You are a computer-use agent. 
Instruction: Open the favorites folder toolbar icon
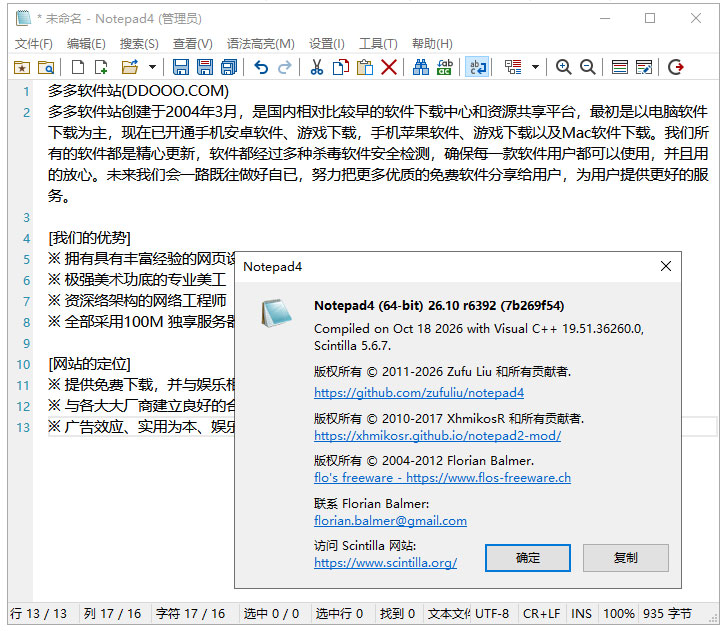(x=22, y=67)
